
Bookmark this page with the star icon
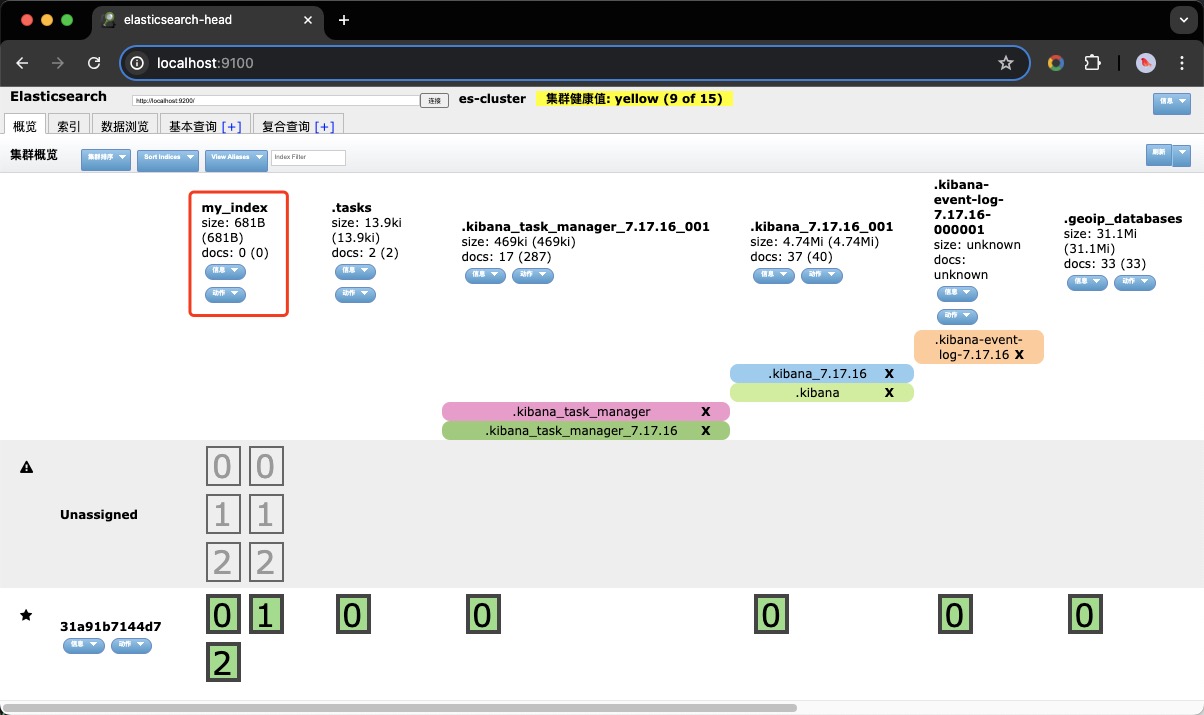tap(1005, 63)
